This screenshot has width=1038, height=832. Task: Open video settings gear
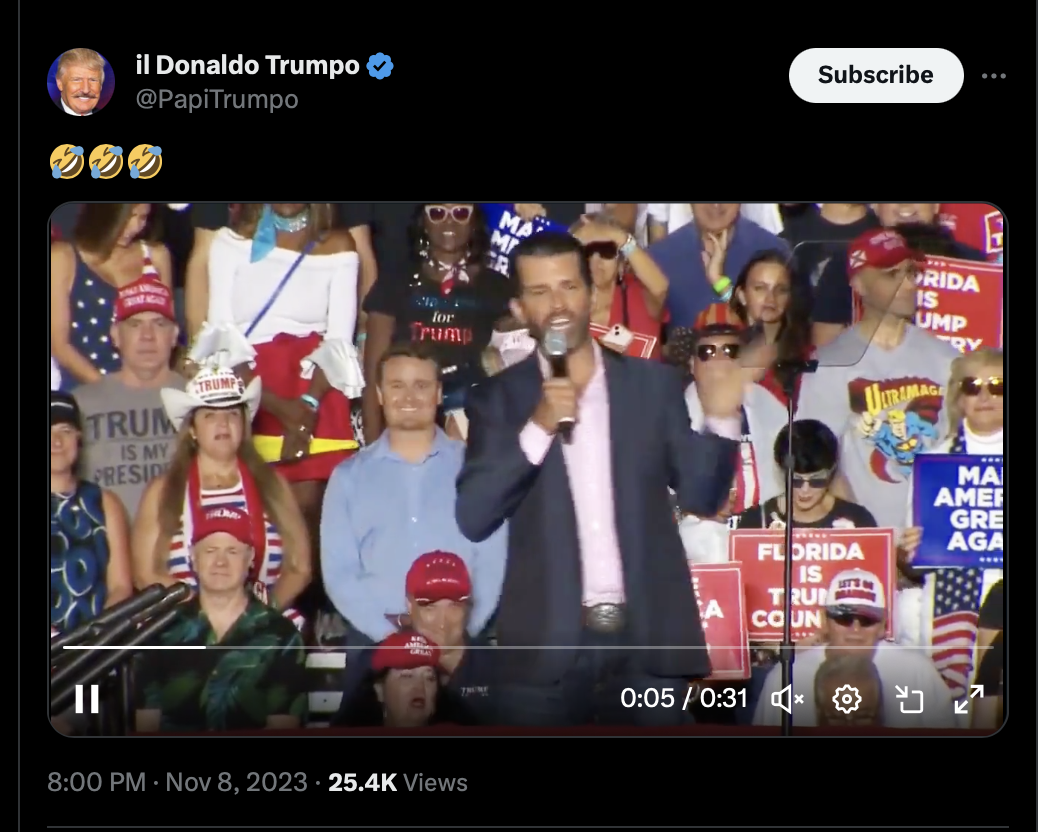(847, 698)
